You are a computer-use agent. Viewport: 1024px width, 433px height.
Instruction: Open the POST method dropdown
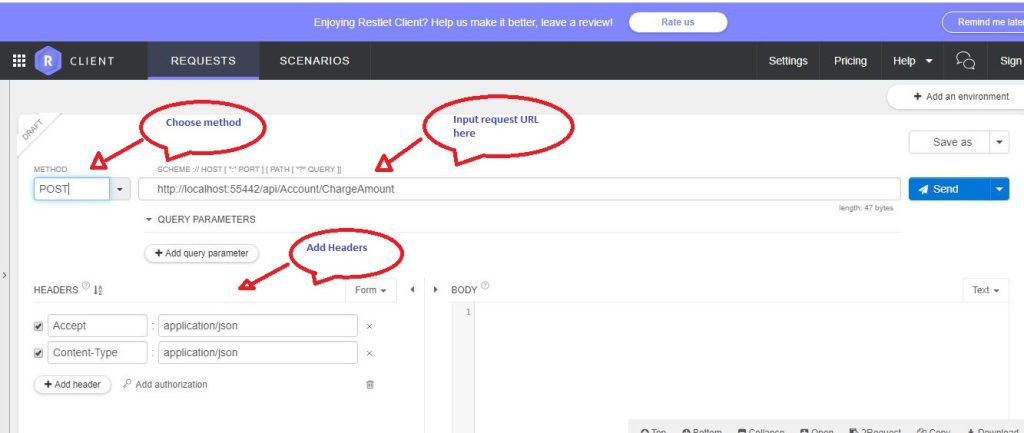pyautogui.click(x=121, y=189)
